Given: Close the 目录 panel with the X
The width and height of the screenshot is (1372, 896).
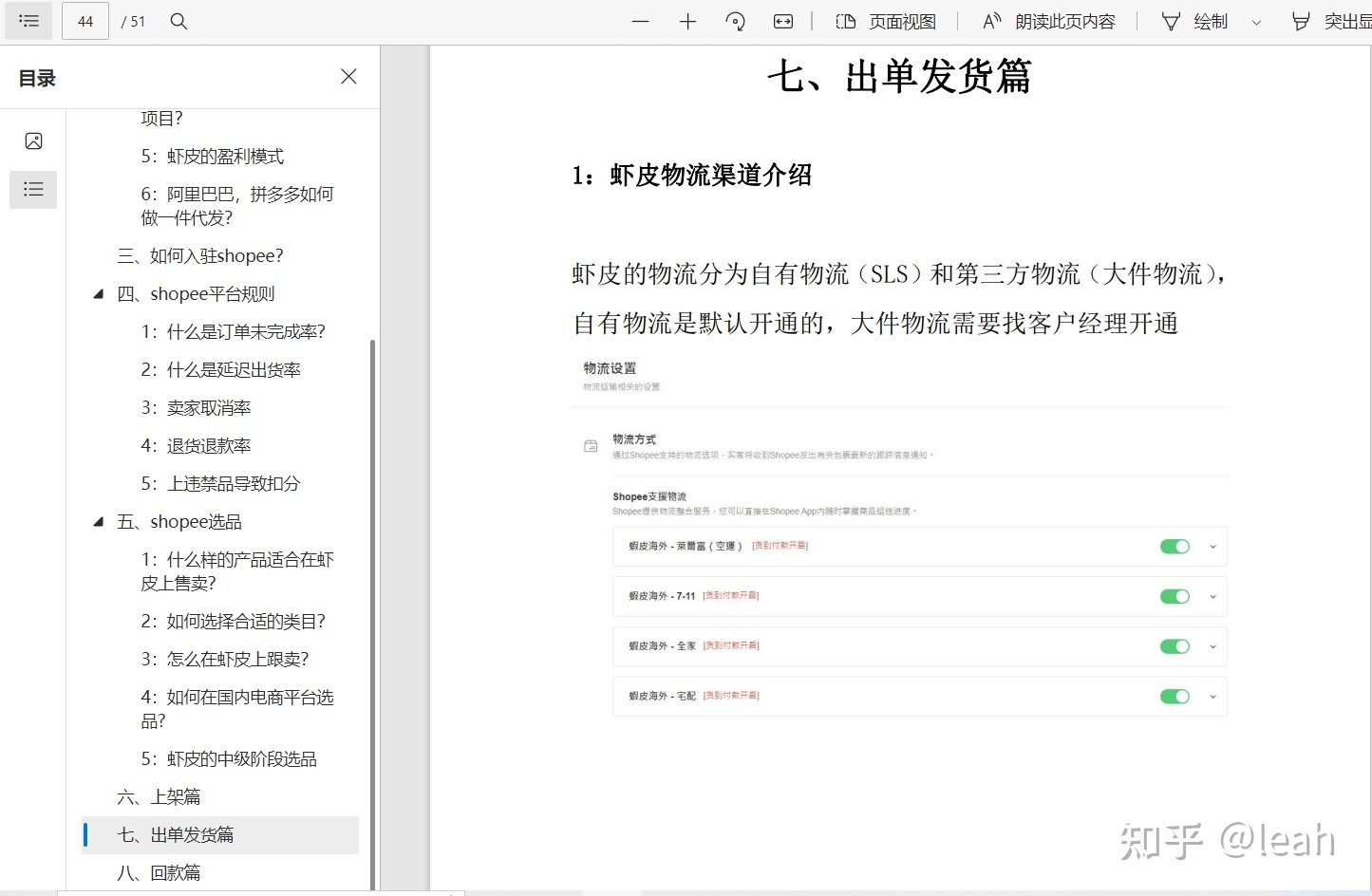Looking at the screenshot, I should pyautogui.click(x=348, y=76).
